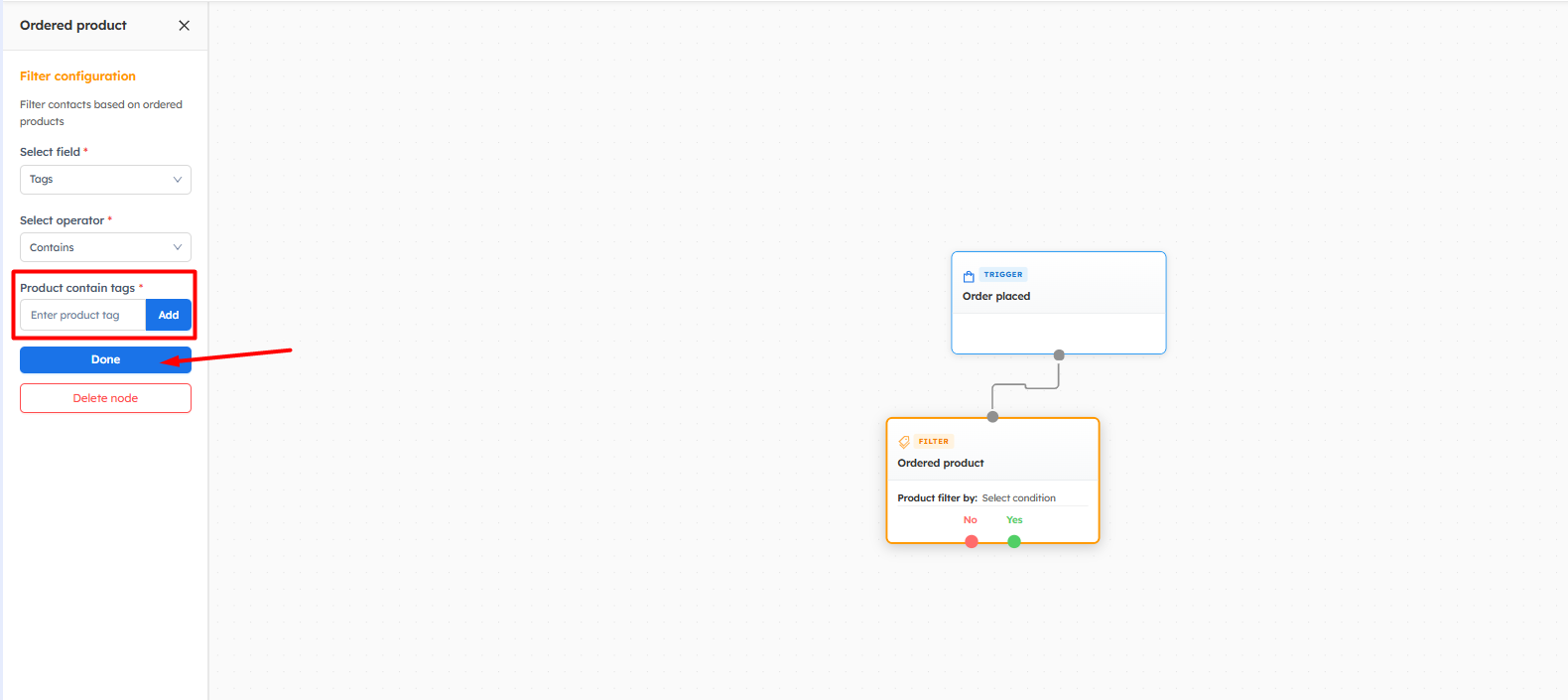The width and height of the screenshot is (1568, 700).
Task: Select the Ordered product filter node title
Action: (941, 463)
